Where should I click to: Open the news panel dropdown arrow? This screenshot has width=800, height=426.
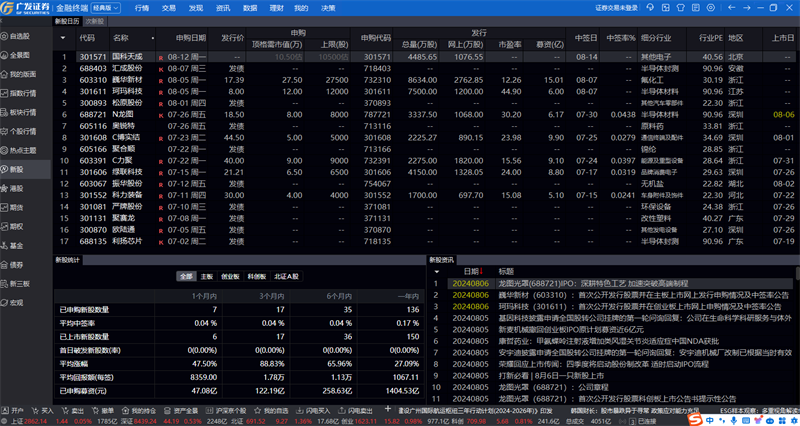(436, 271)
